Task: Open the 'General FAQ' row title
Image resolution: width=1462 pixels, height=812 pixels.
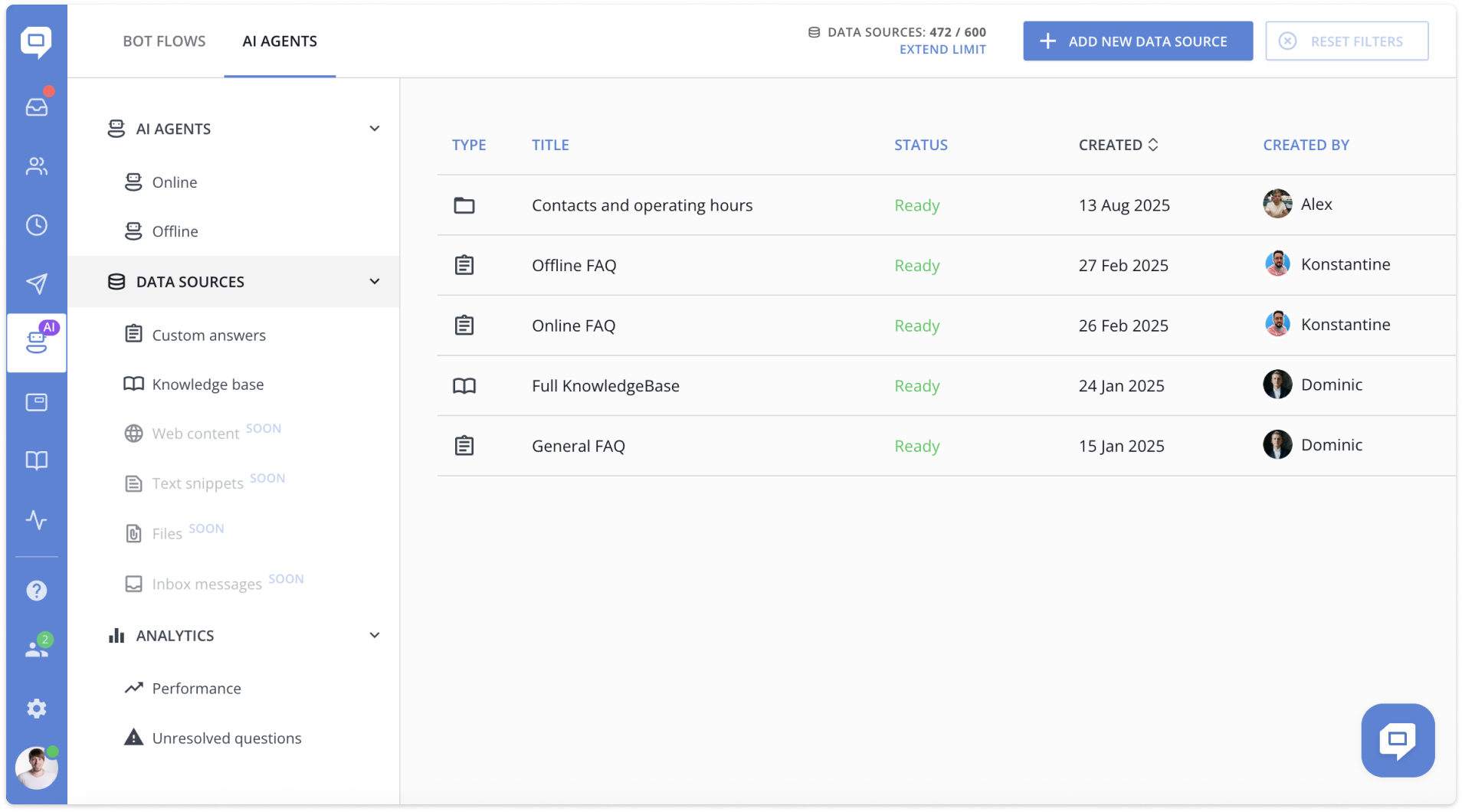Action: point(579,446)
